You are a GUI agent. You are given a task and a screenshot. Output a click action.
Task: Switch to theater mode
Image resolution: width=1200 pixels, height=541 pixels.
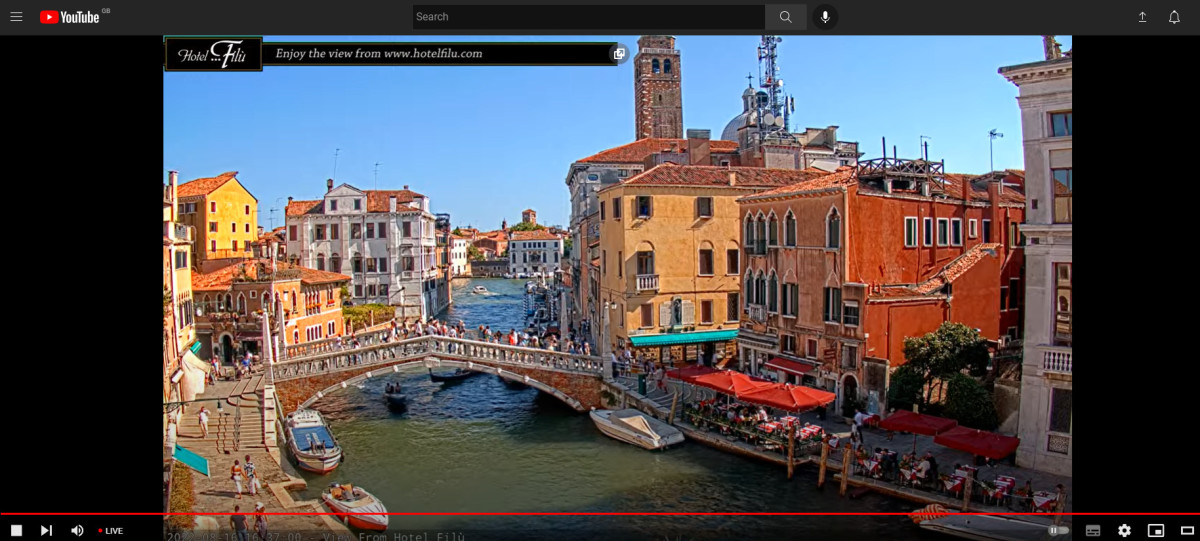pos(1187,530)
